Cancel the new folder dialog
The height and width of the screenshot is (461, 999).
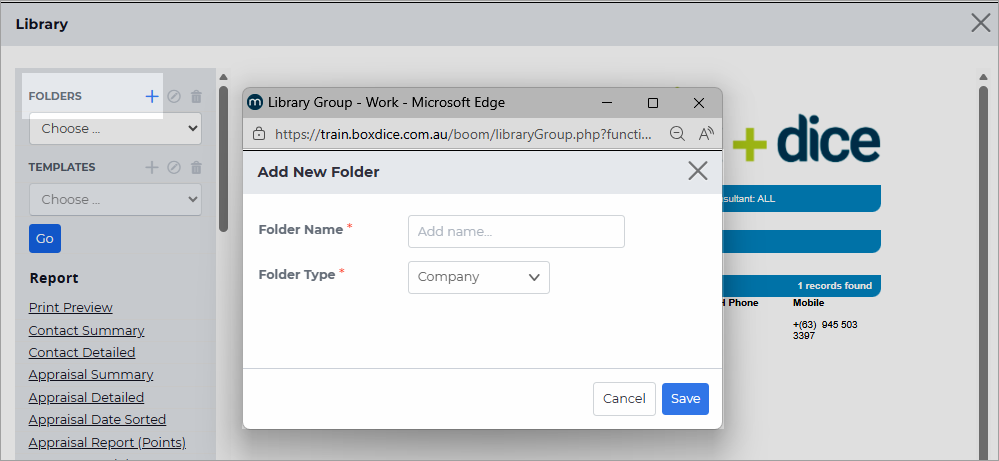pyautogui.click(x=624, y=399)
